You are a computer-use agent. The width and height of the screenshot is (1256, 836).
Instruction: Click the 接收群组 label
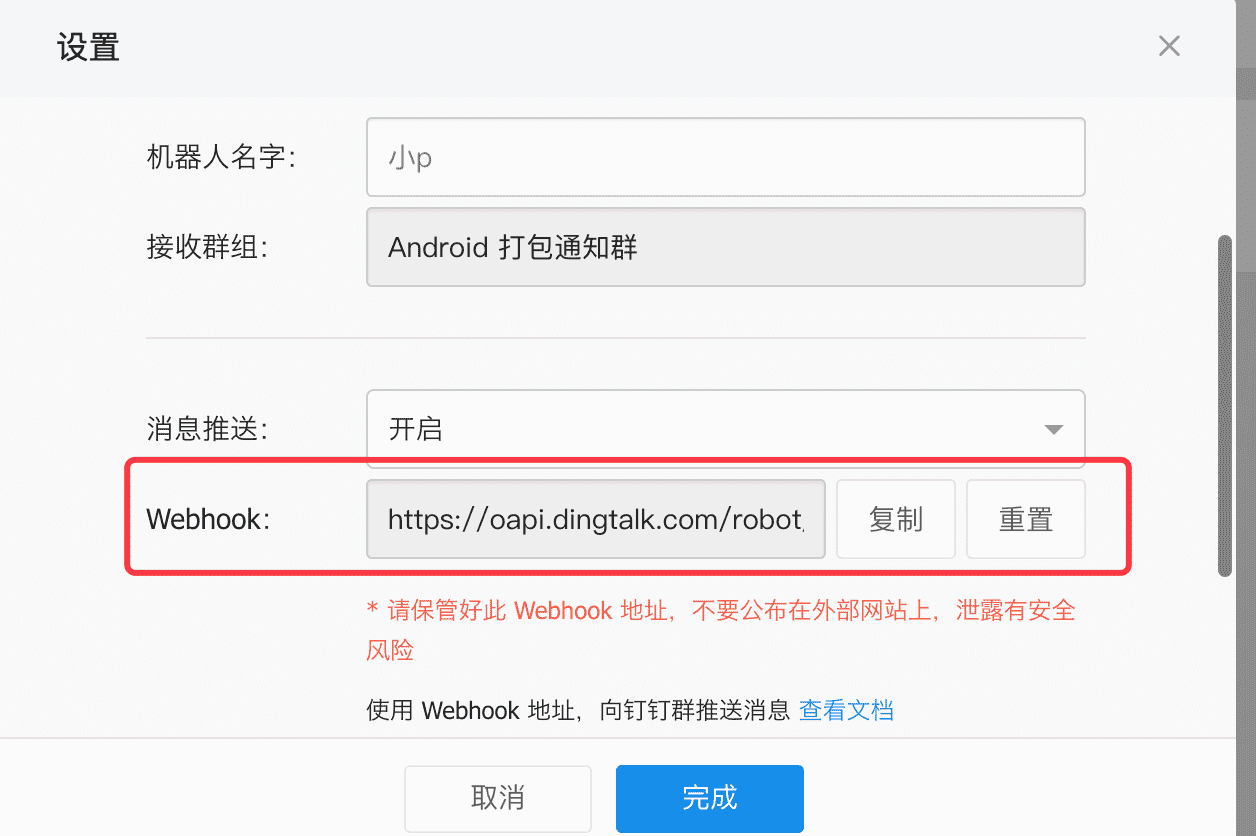[206, 248]
